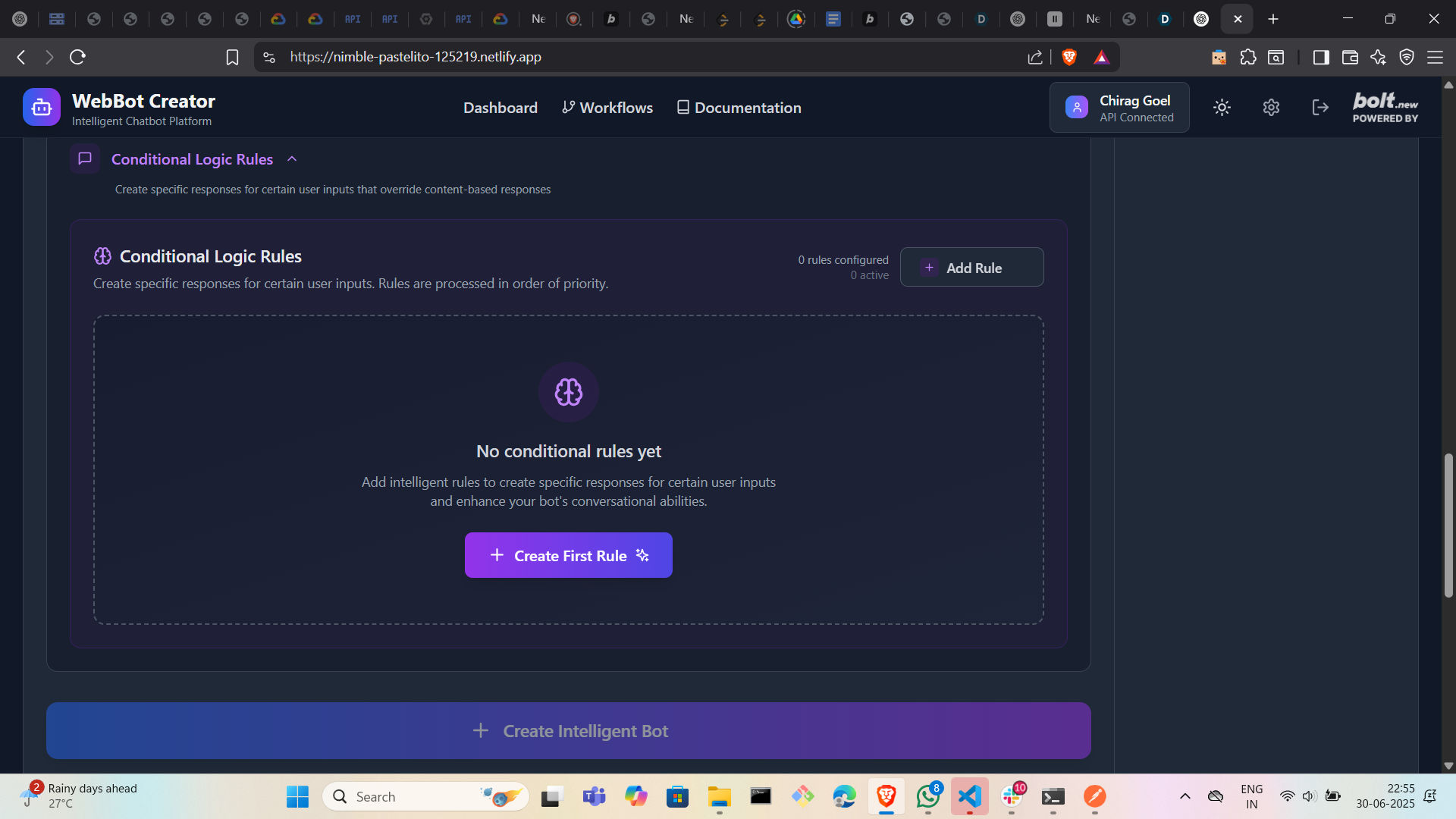This screenshot has width=1456, height=819.
Task: Click the page vertical scrollbar thumb
Action: (1448, 525)
